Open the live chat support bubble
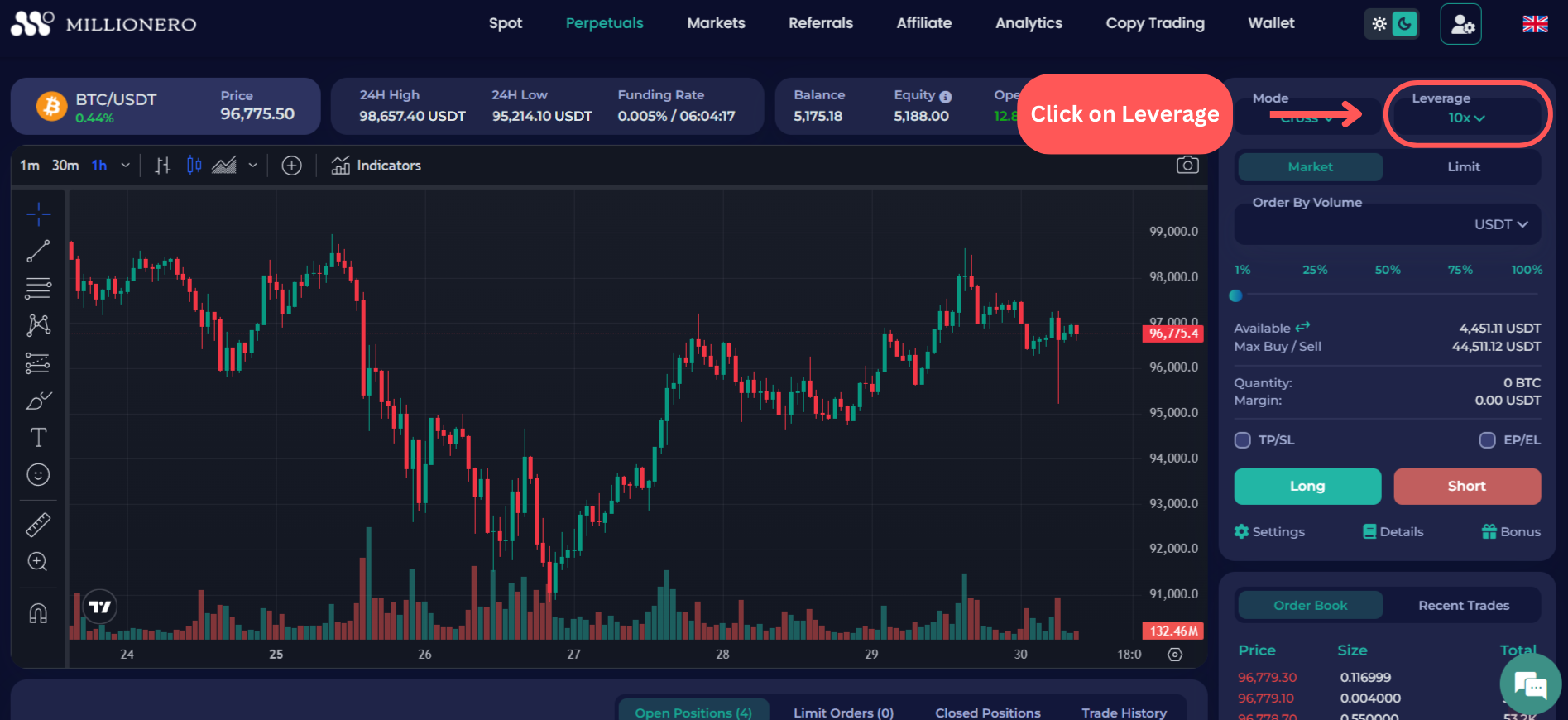 tap(1530, 685)
